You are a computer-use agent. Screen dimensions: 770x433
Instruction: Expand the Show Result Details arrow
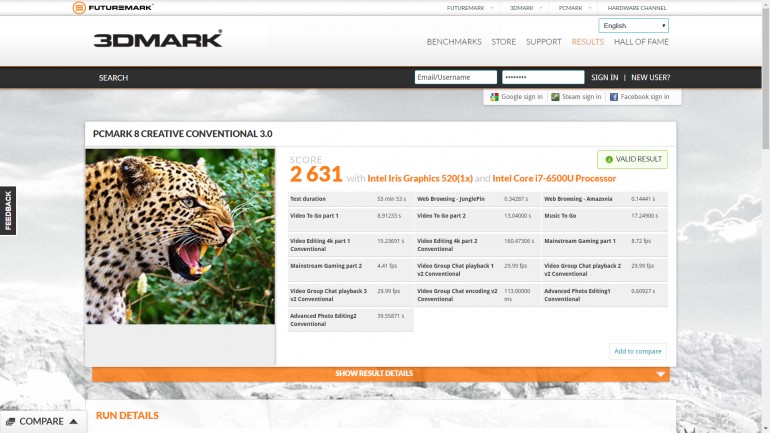[660, 374]
